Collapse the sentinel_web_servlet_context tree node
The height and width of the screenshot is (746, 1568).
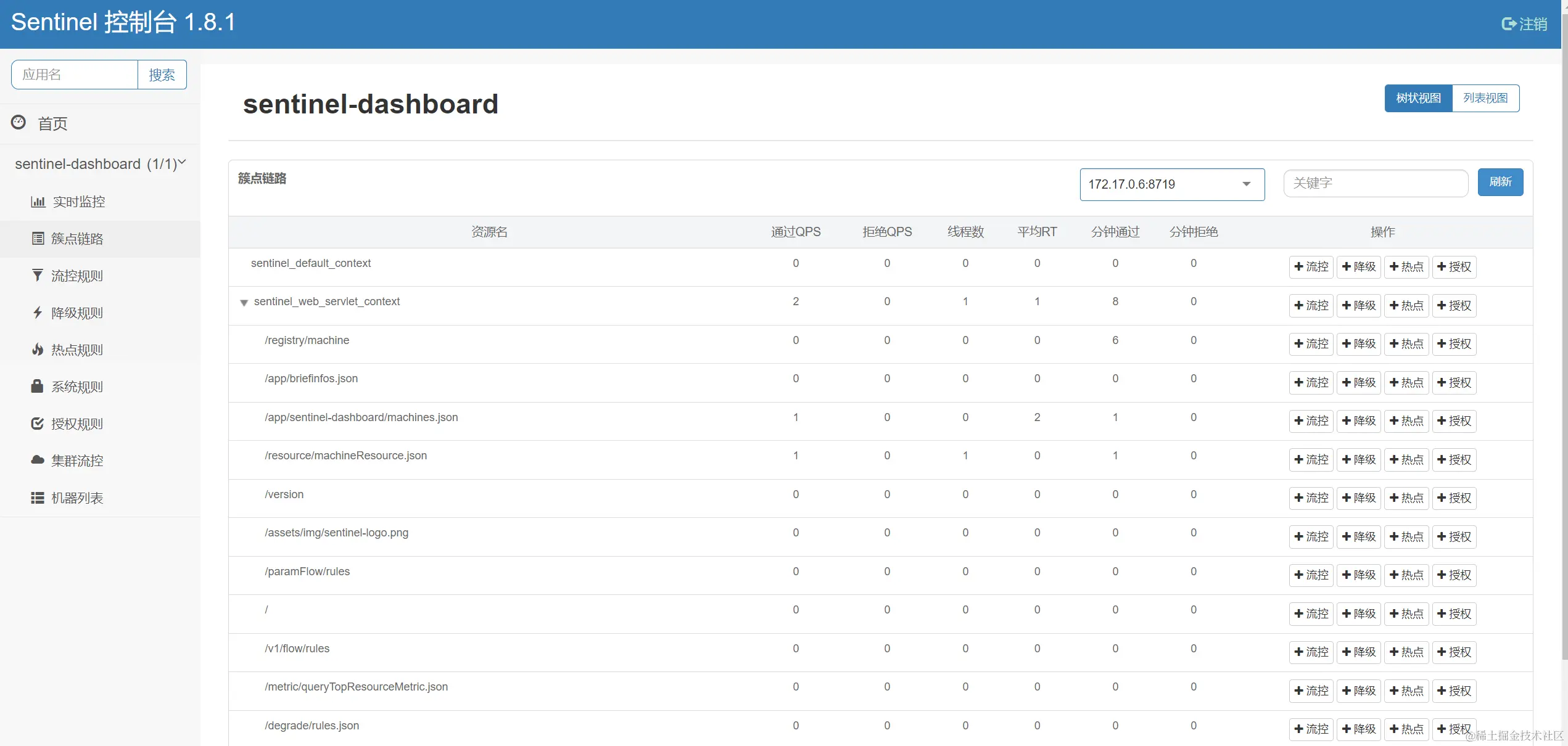tap(244, 303)
